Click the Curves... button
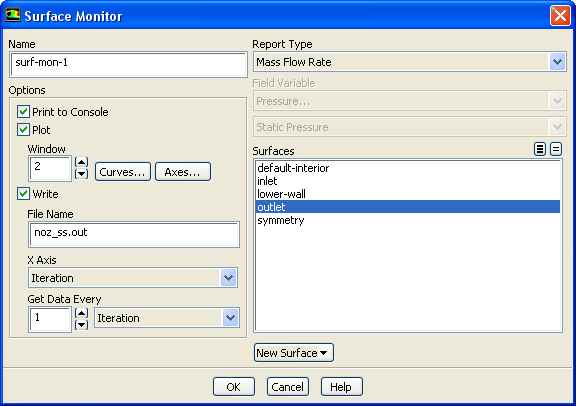This screenshot has width=576, height=406. (x=123, y=172)
